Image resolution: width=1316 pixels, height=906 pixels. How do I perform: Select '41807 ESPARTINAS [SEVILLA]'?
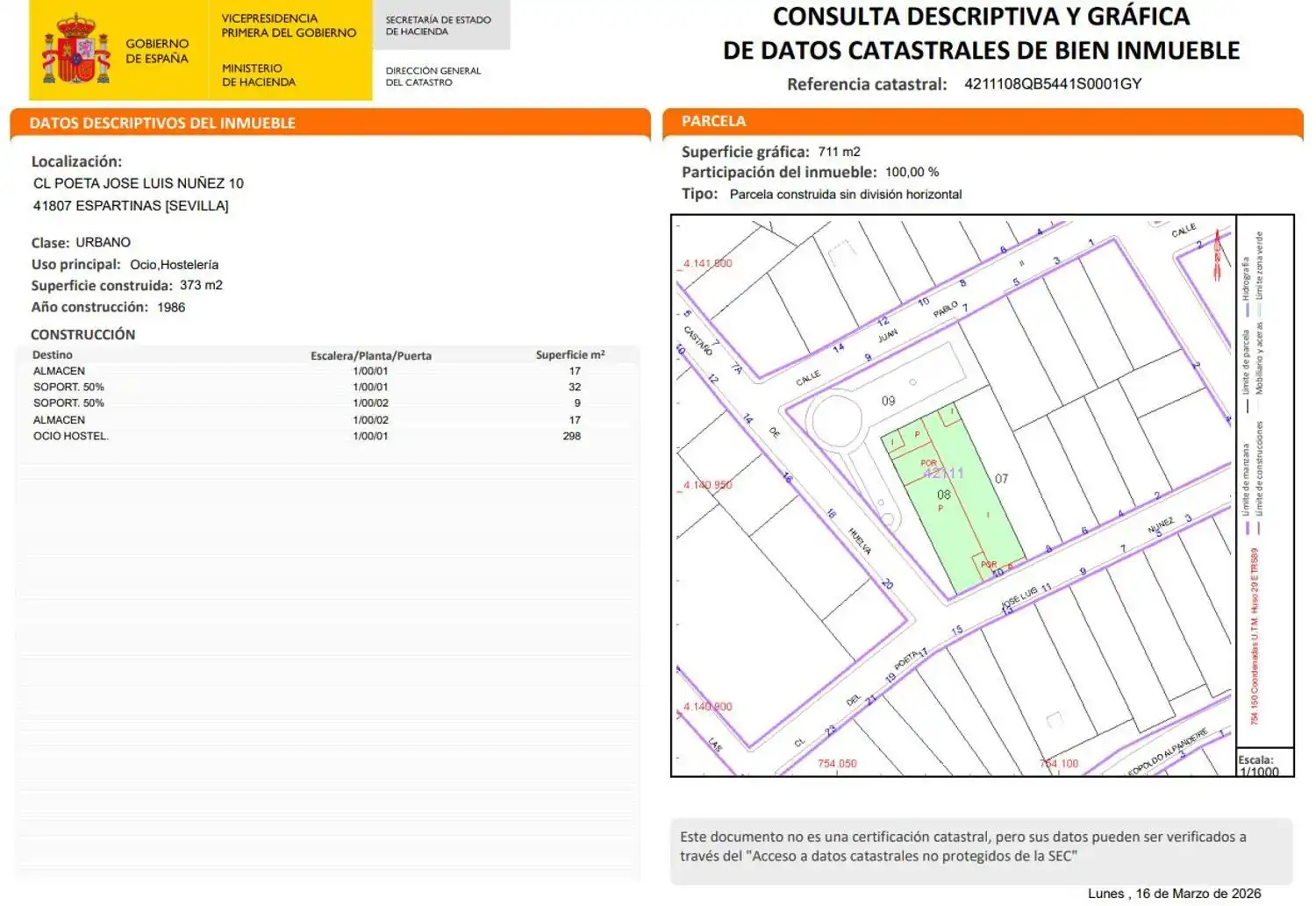[131, 206]
